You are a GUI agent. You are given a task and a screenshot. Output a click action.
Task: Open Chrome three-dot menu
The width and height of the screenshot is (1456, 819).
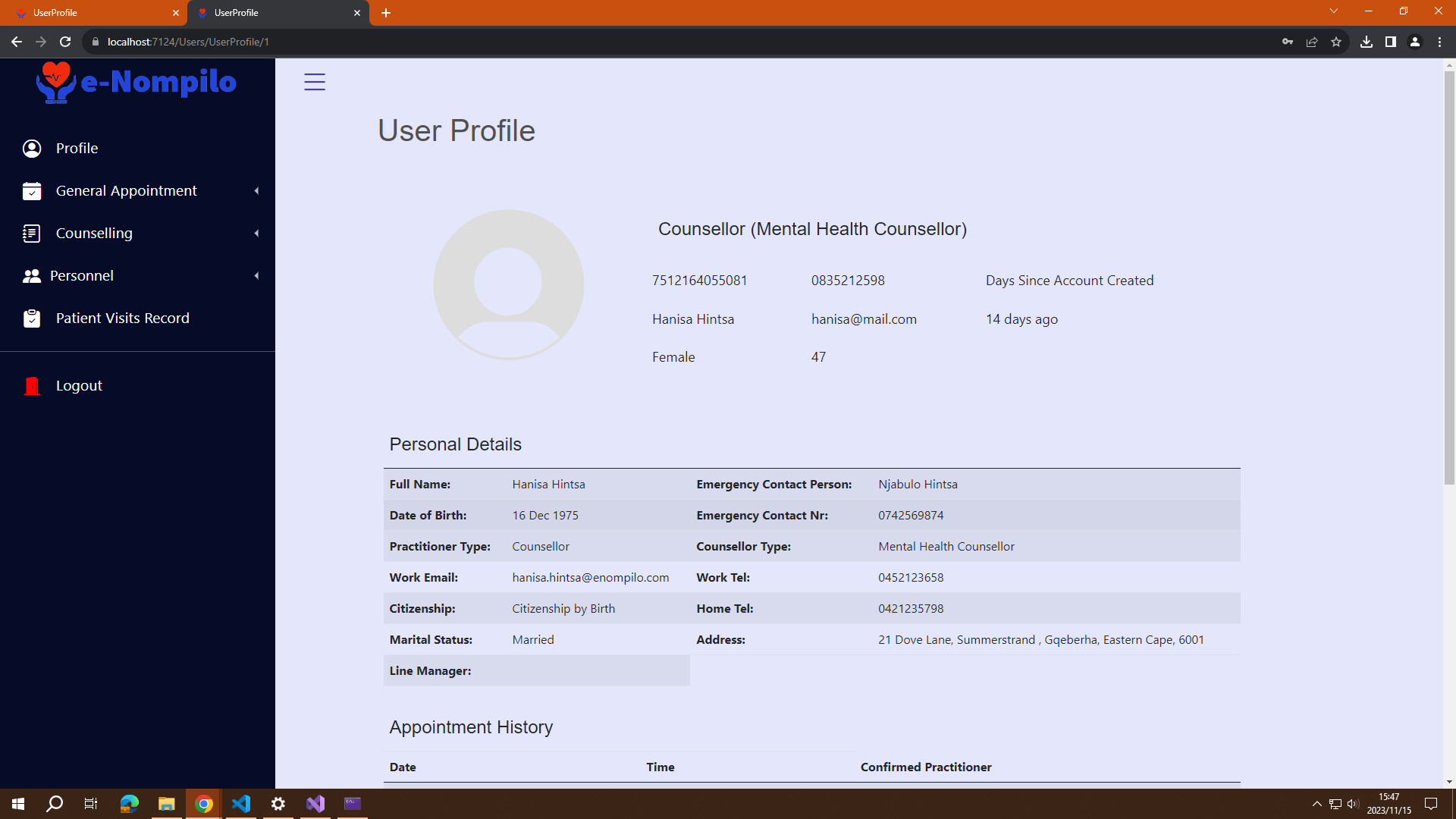tap(1439, 42)
